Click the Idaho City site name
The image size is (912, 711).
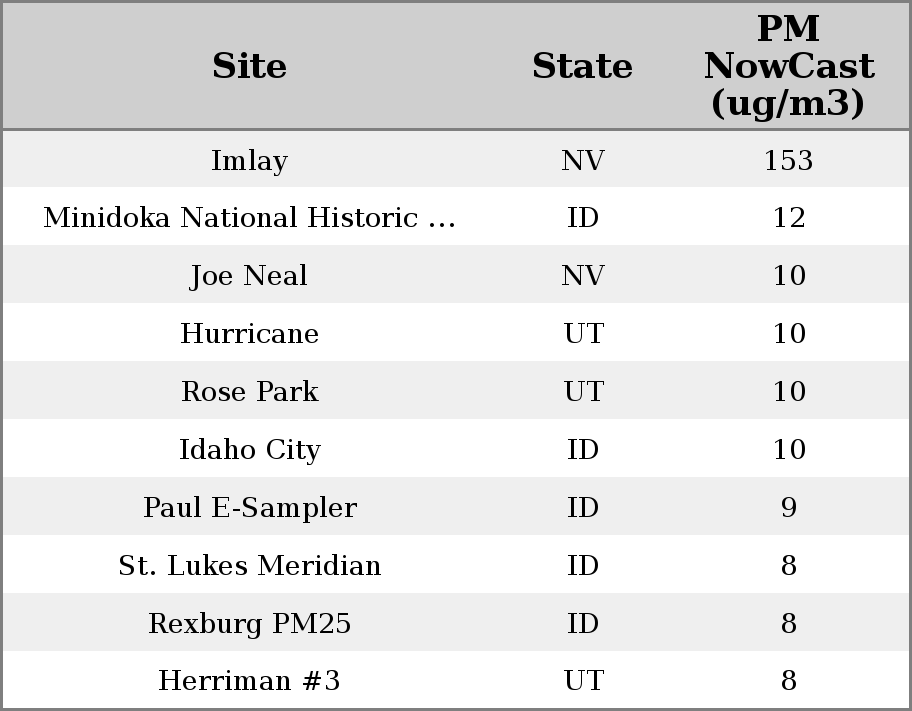[249, 450]
